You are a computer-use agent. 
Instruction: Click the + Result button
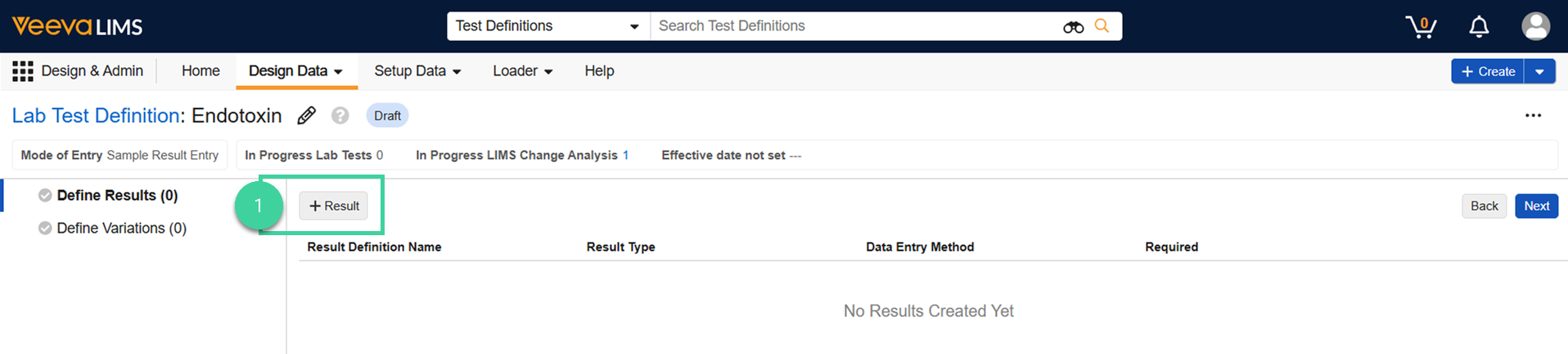tap(334, 206)
